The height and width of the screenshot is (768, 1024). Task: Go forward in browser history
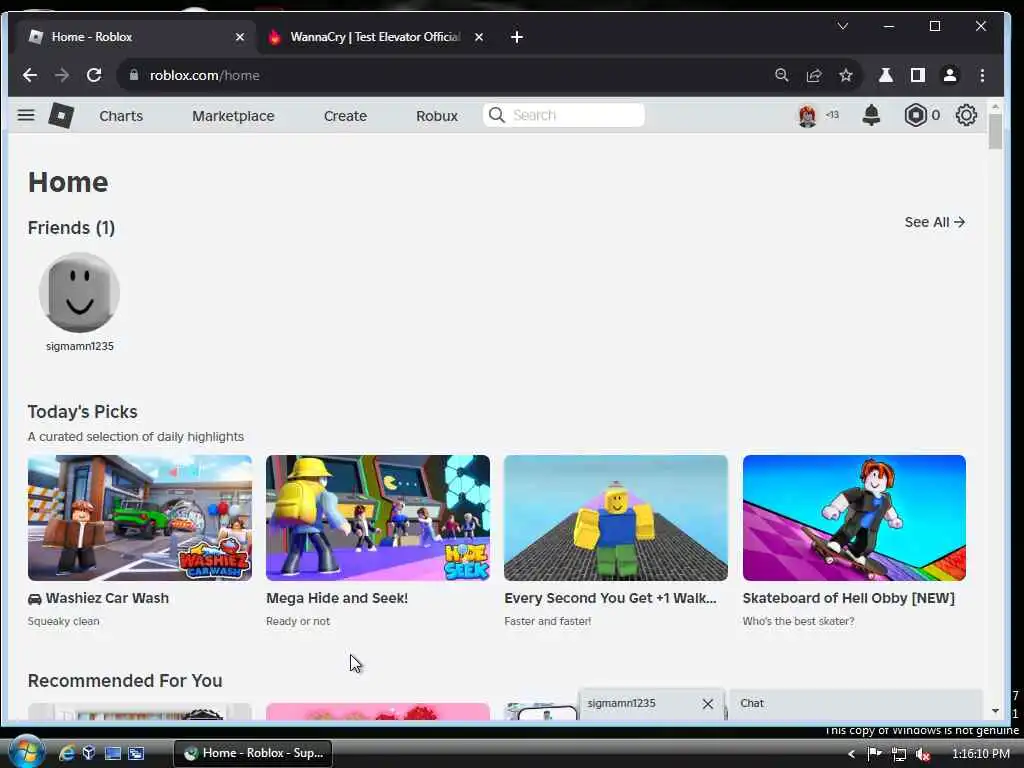coord(62,75)
